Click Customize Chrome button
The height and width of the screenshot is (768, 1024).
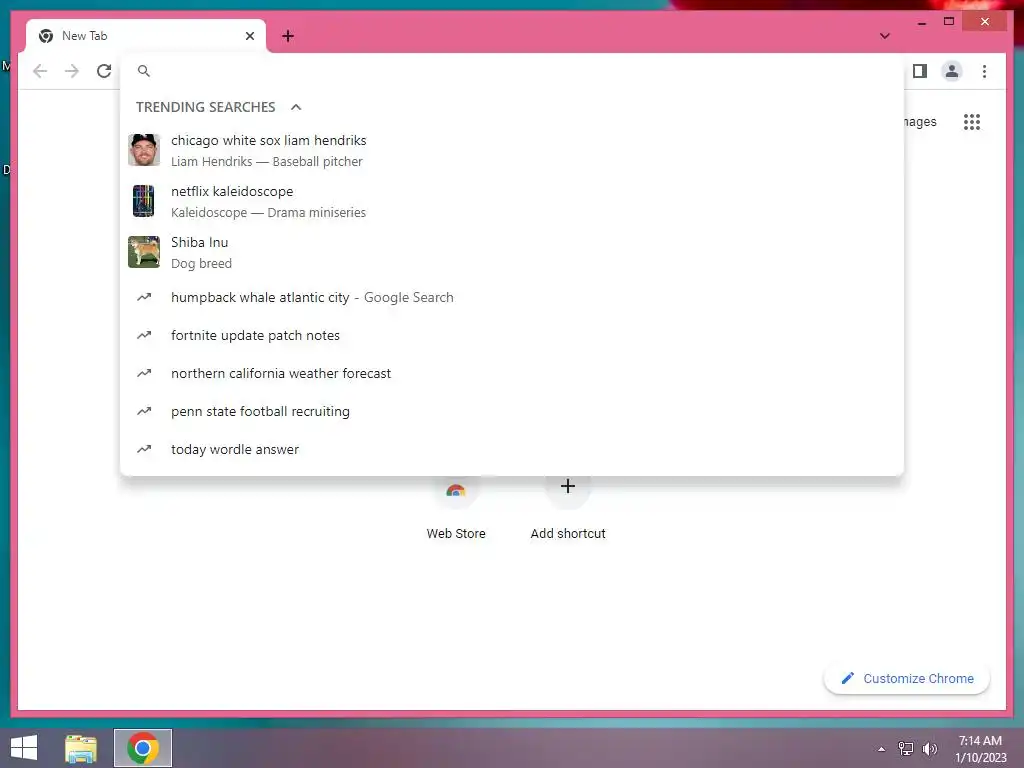[907, 679]
